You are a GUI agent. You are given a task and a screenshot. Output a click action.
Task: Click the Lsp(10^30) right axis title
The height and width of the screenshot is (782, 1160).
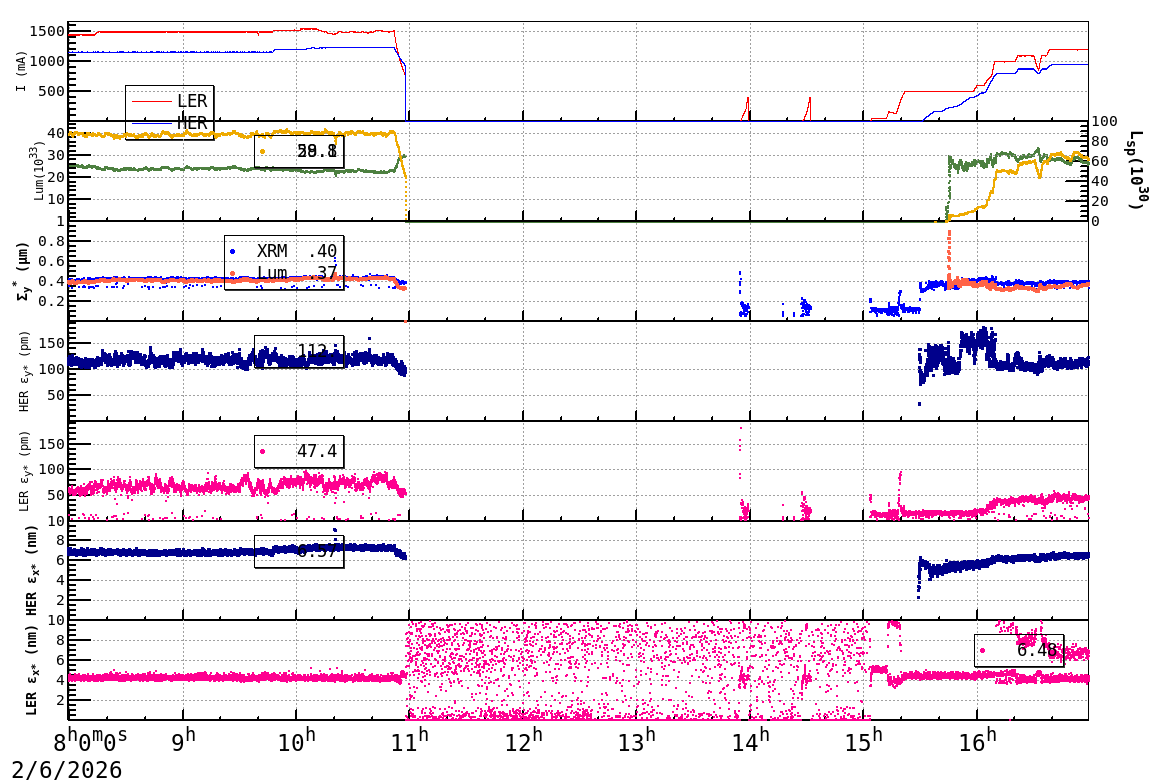pyautogui.click(x=1139, y=170)
